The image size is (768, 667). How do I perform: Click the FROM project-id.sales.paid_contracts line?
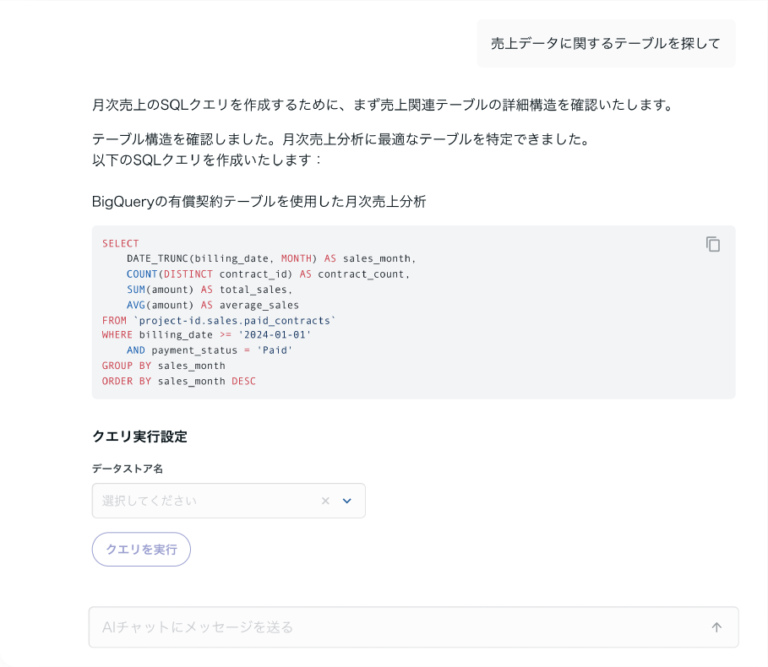click(220, 320)
